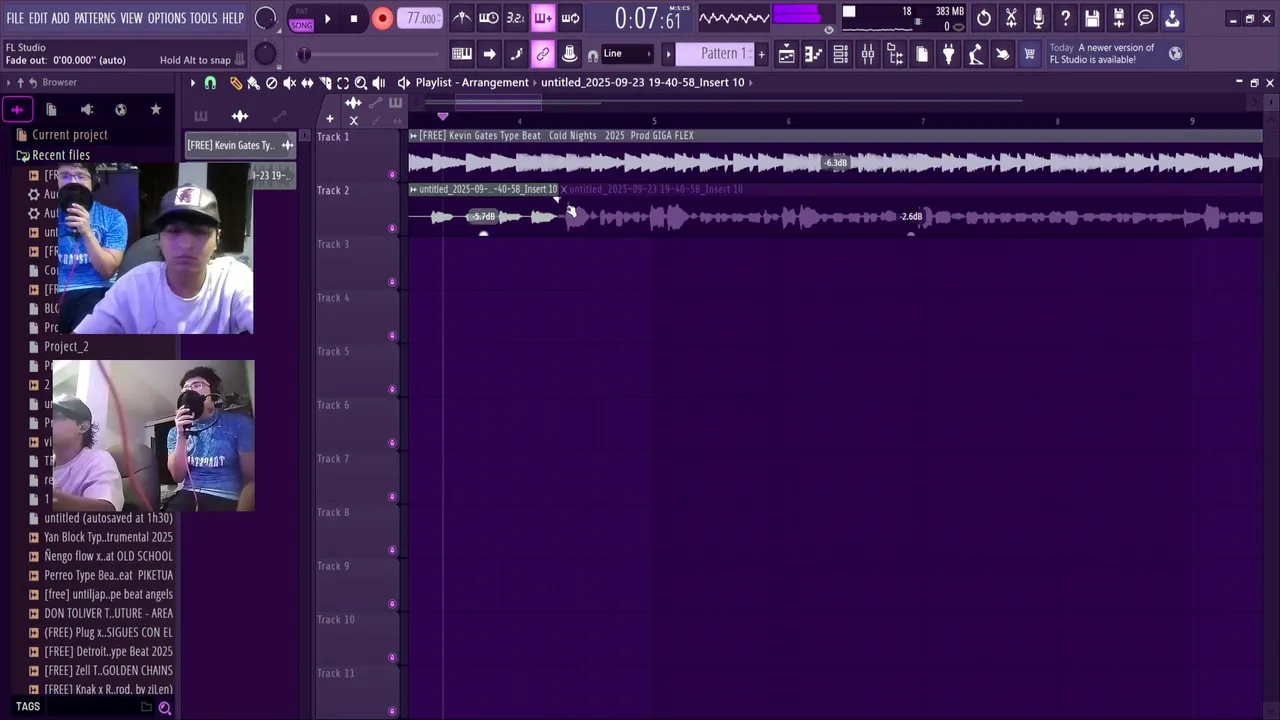Select the mute tool in playlist toolbar
This screenshot has width=1280, height=720.
pyautogui.click(x=290, y=83)
